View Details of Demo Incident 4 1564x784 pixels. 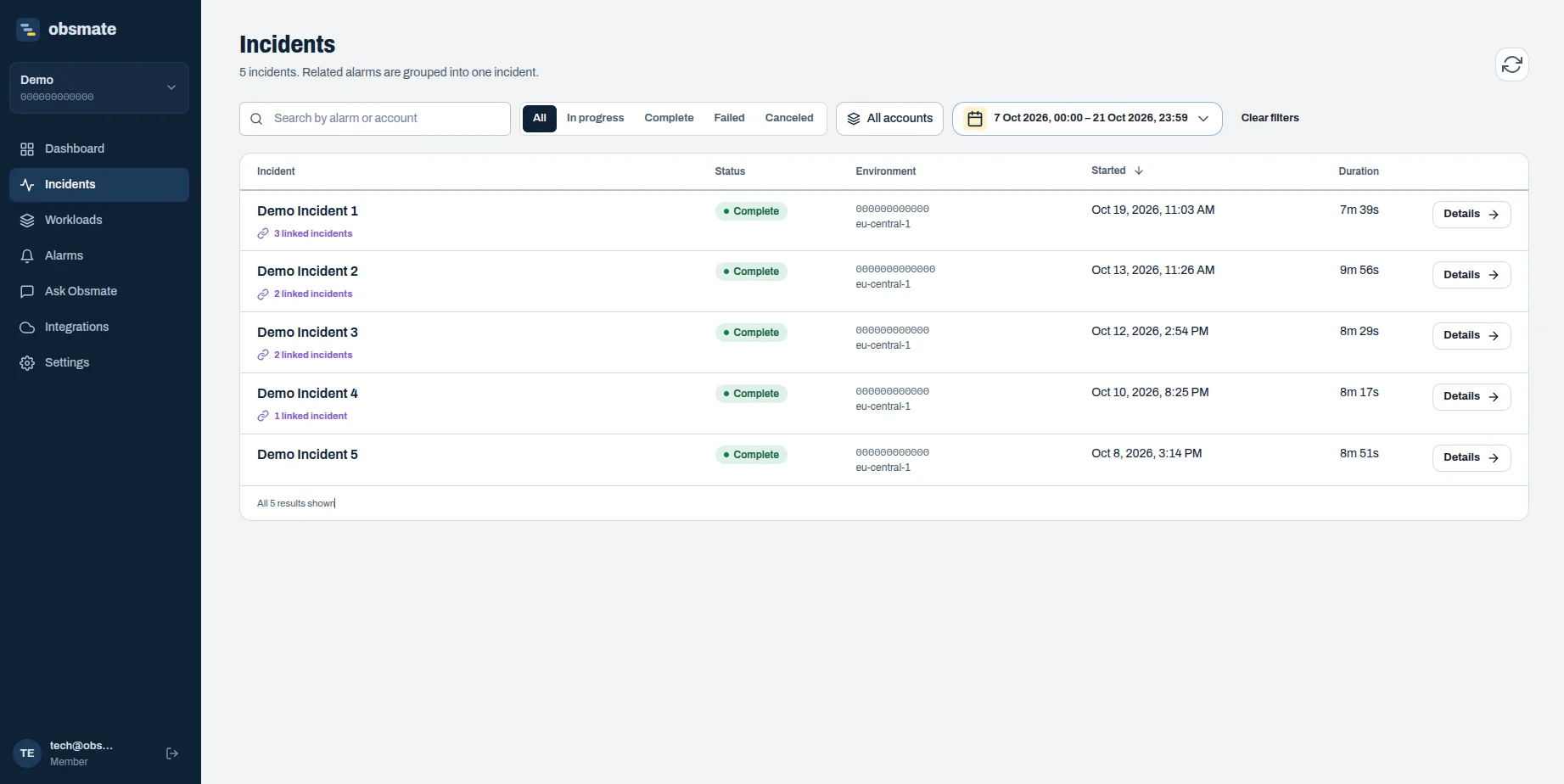point(1472,396)
